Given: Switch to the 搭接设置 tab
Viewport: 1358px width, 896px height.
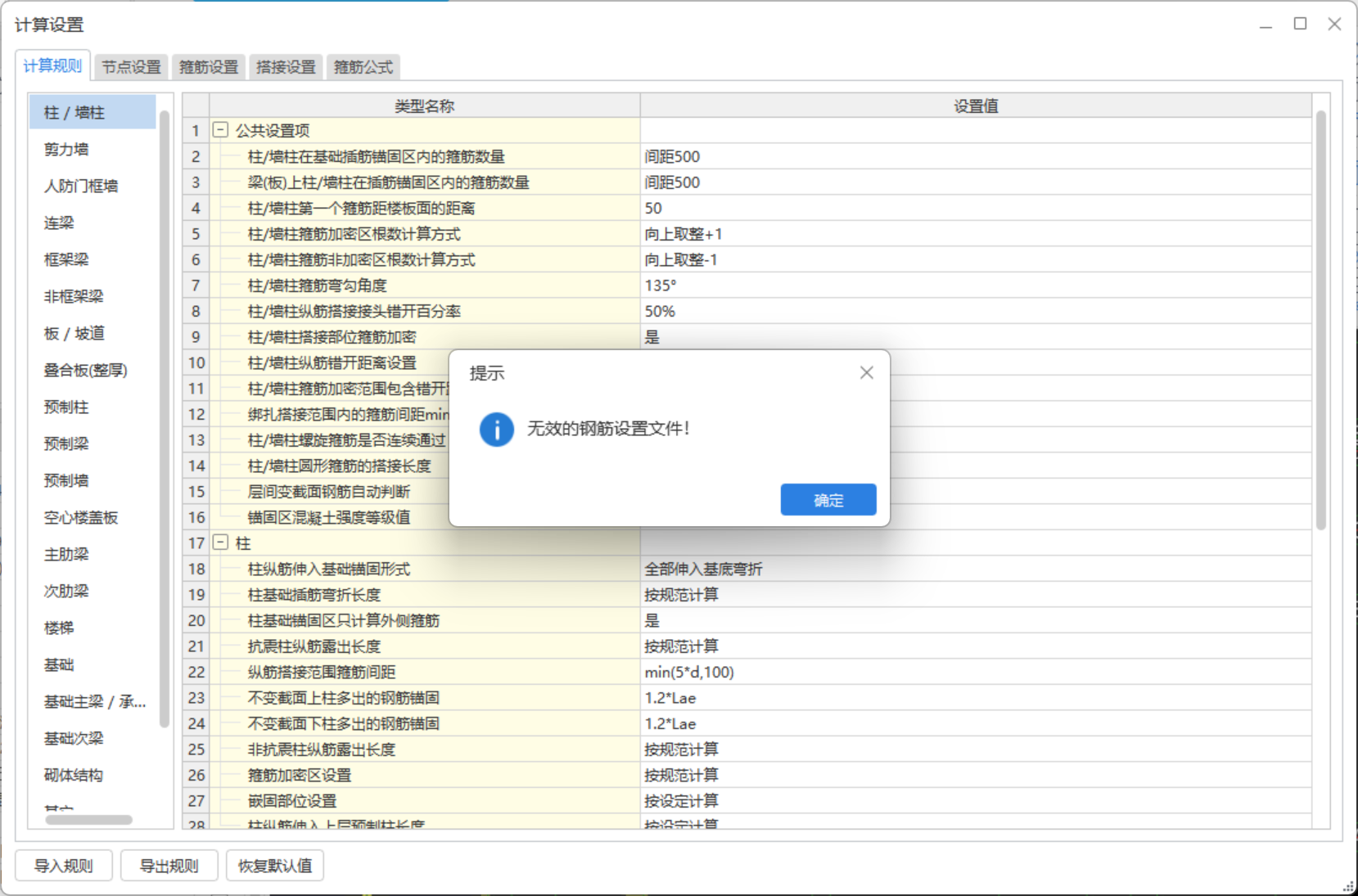Looking at the screenshot, I should (x=286, y=67).
